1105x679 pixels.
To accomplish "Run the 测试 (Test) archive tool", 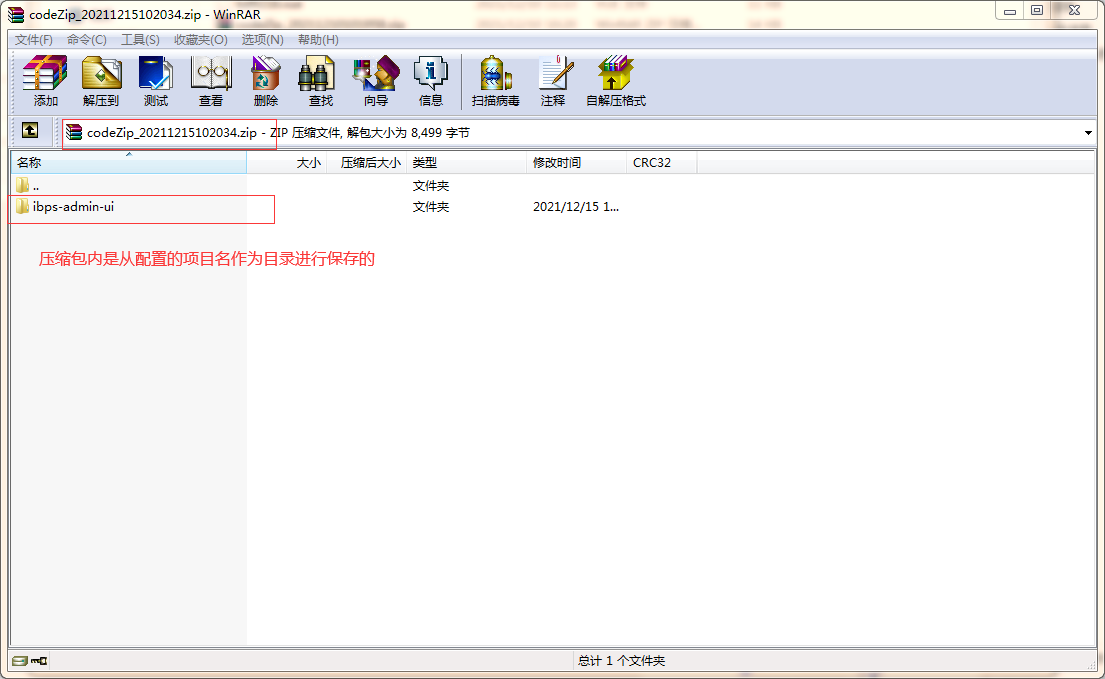I will [155, 81].
